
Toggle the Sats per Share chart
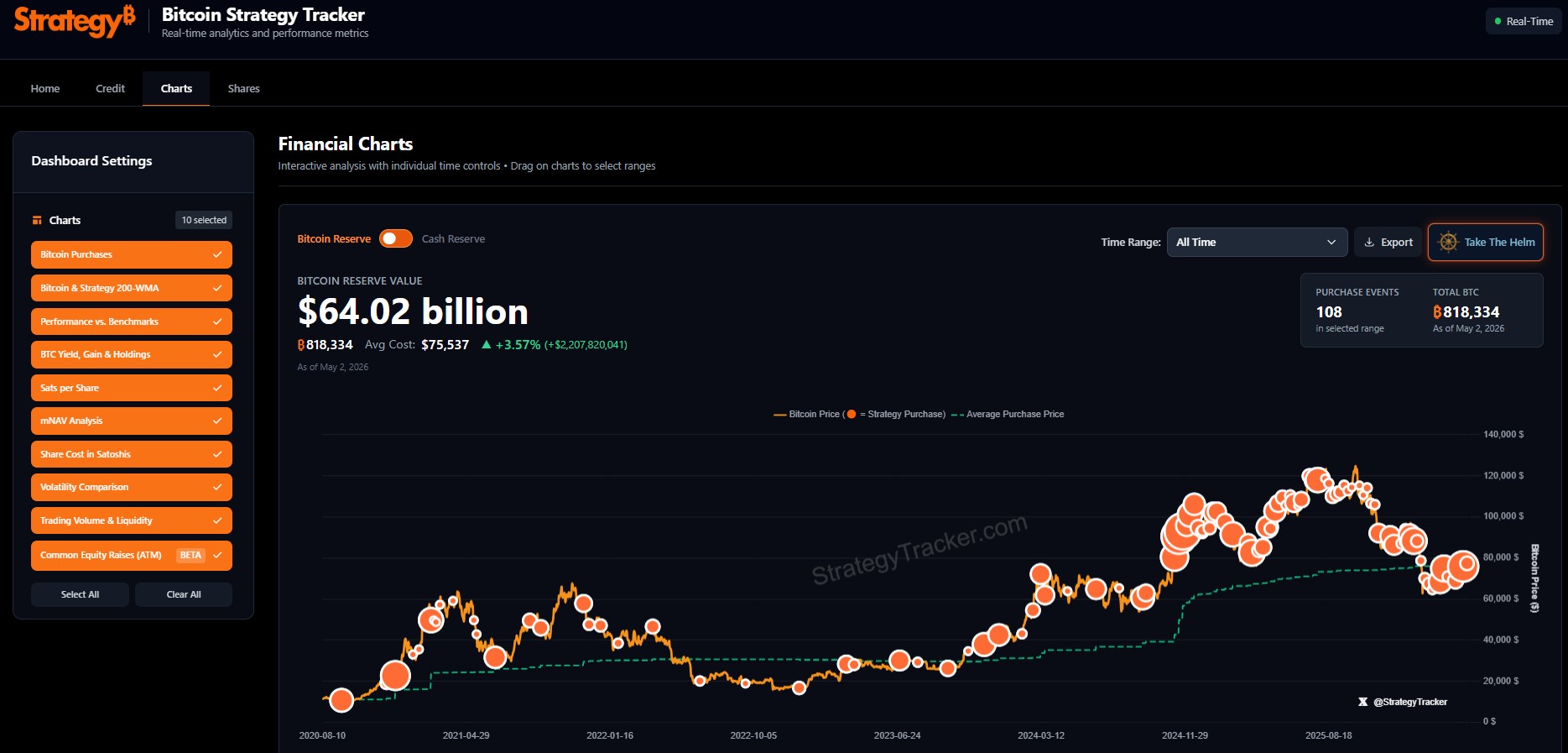tap(132, 388)
